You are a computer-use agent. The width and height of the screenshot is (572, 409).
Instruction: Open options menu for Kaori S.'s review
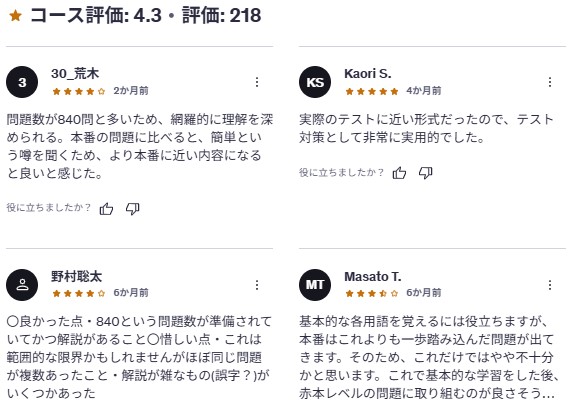coord(550,82)
